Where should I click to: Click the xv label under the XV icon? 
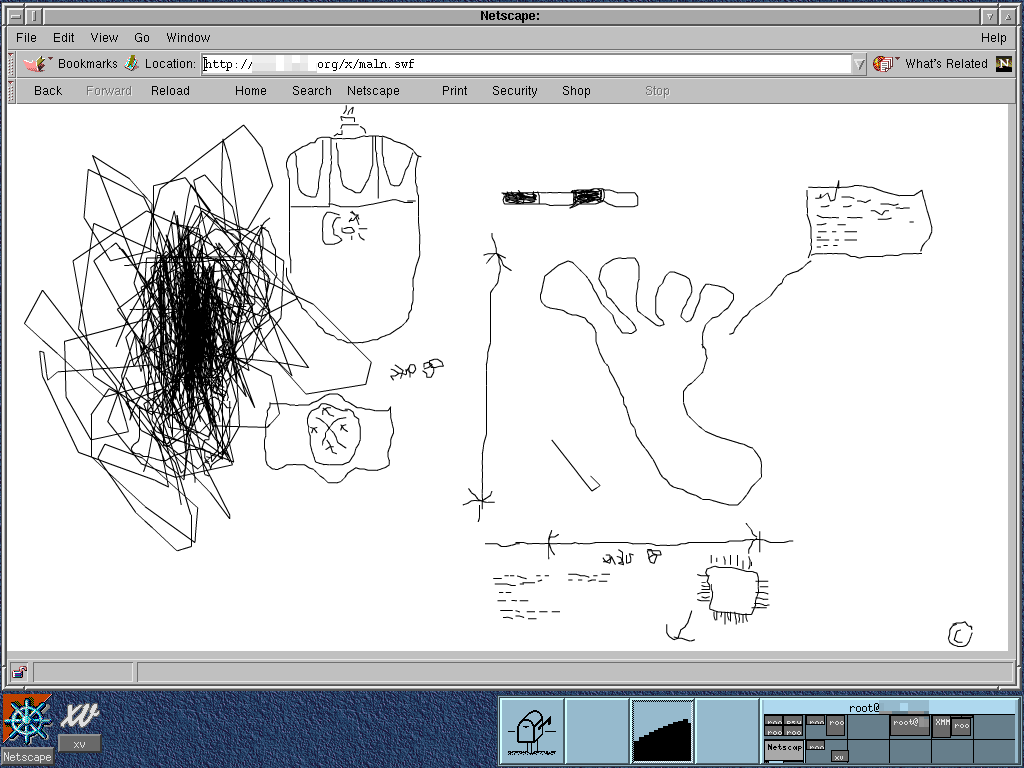pyautogui.click(x=80, y=744)
